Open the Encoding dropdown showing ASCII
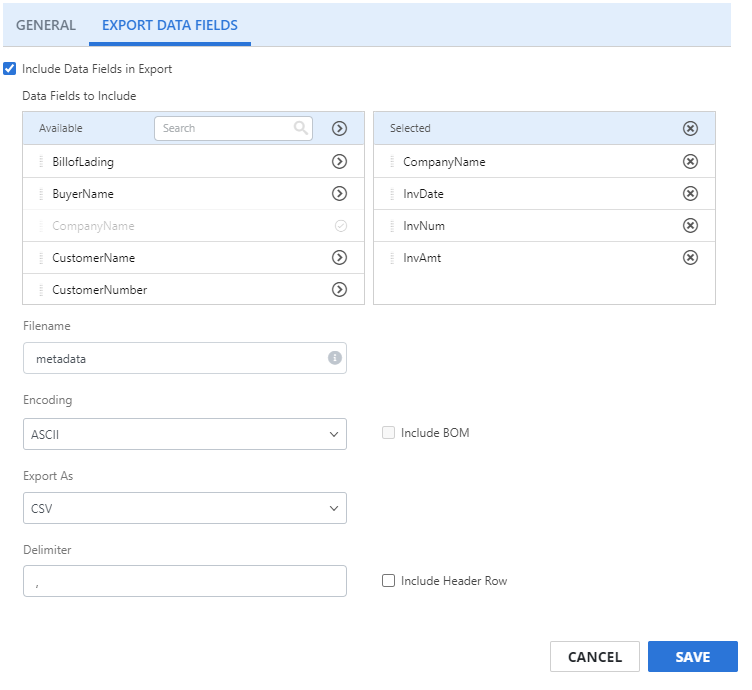 click(x=185, y=434)
